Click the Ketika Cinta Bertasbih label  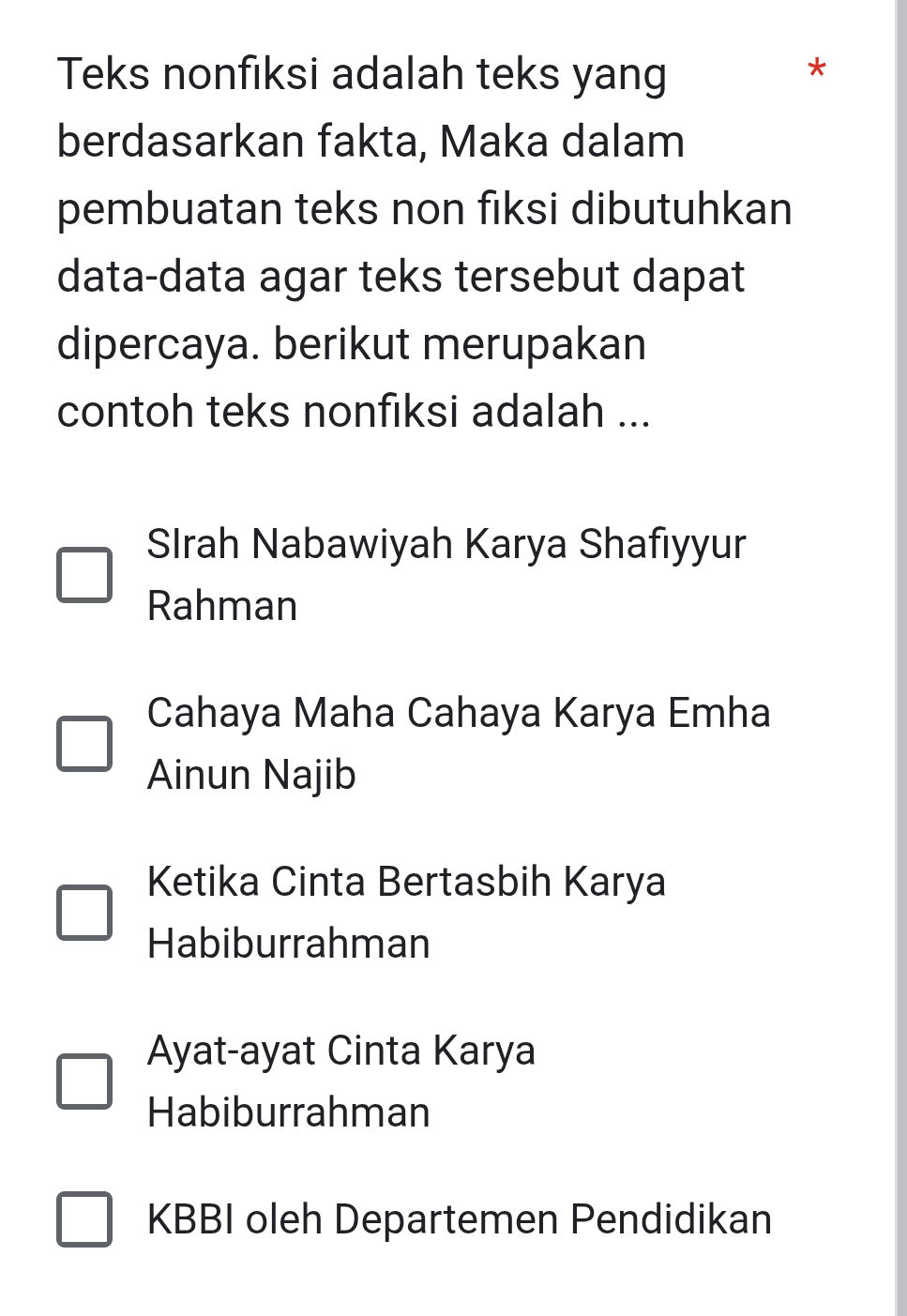pos(405,910)
